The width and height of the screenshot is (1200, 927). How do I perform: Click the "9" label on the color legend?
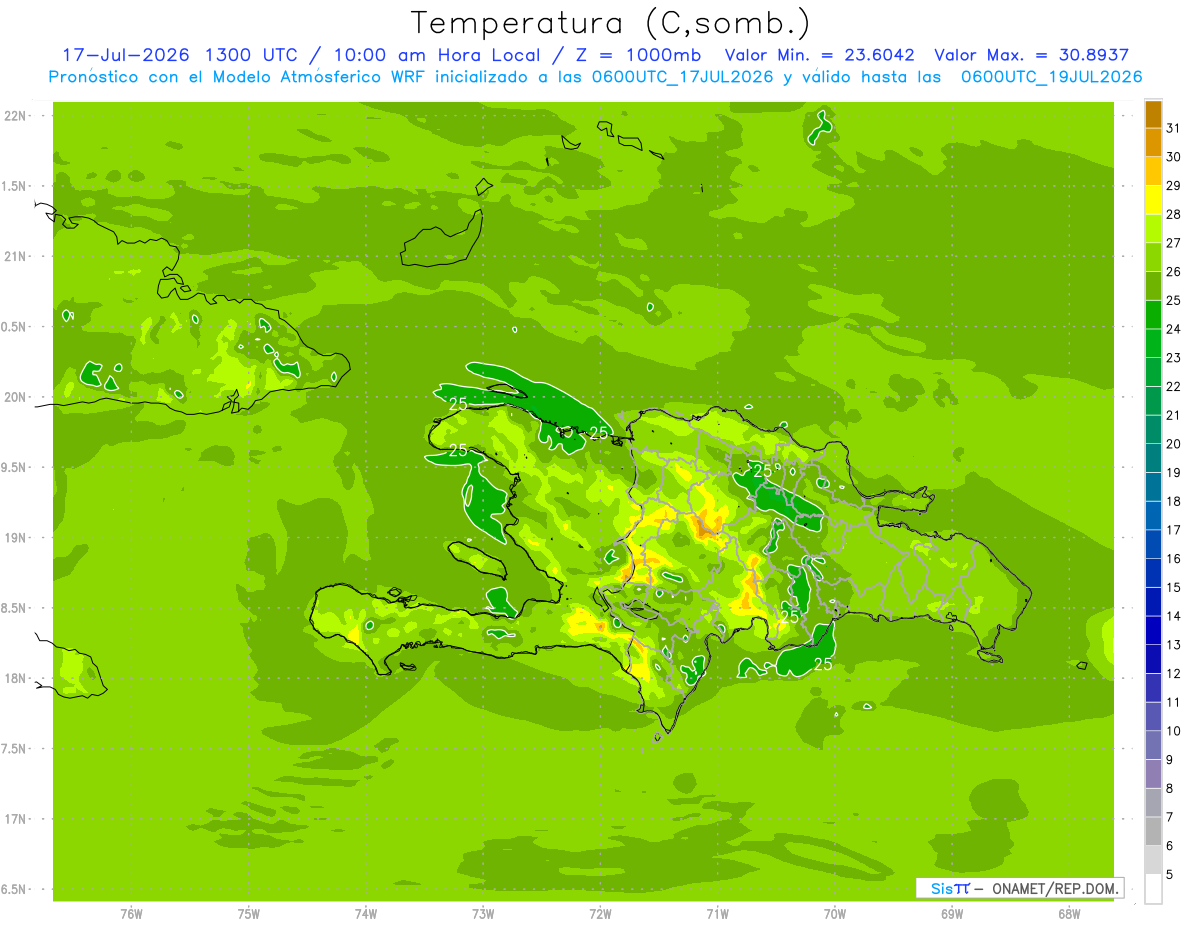(1170, 759)
